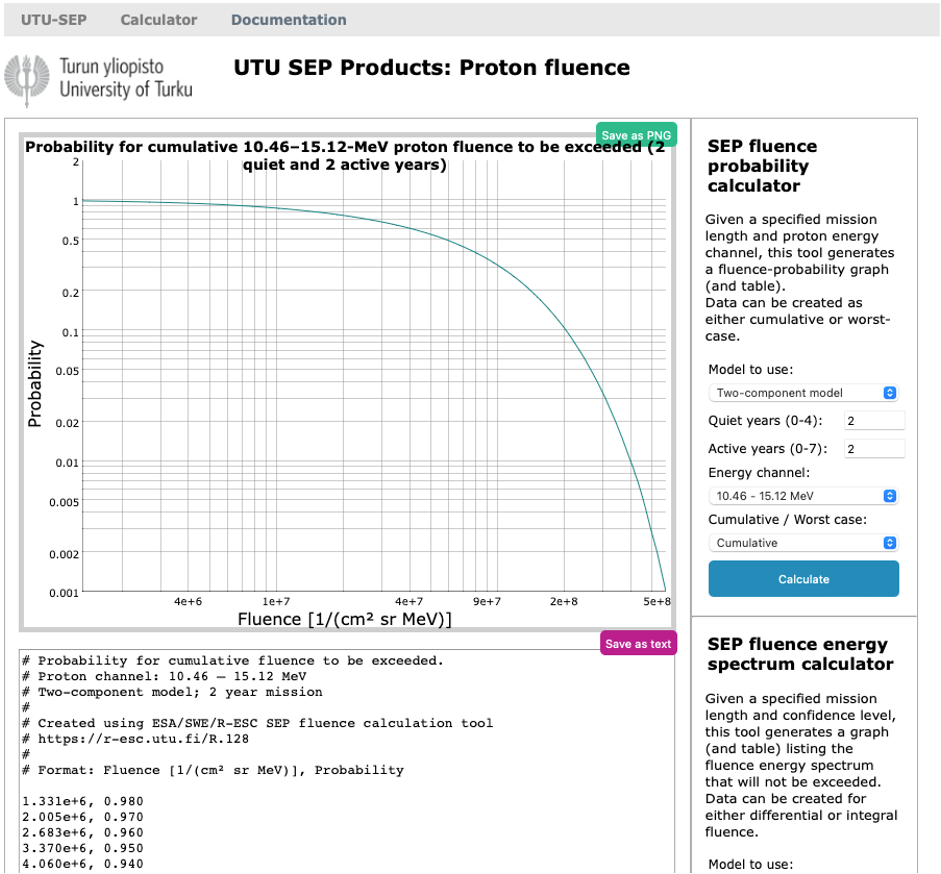
Task: Switch to the Calculator page
Action: pos(159,20)
